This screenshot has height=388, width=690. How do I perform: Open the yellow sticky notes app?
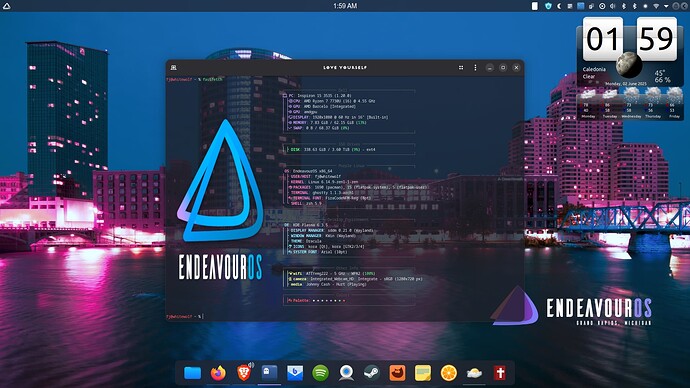tap(423, 373)
